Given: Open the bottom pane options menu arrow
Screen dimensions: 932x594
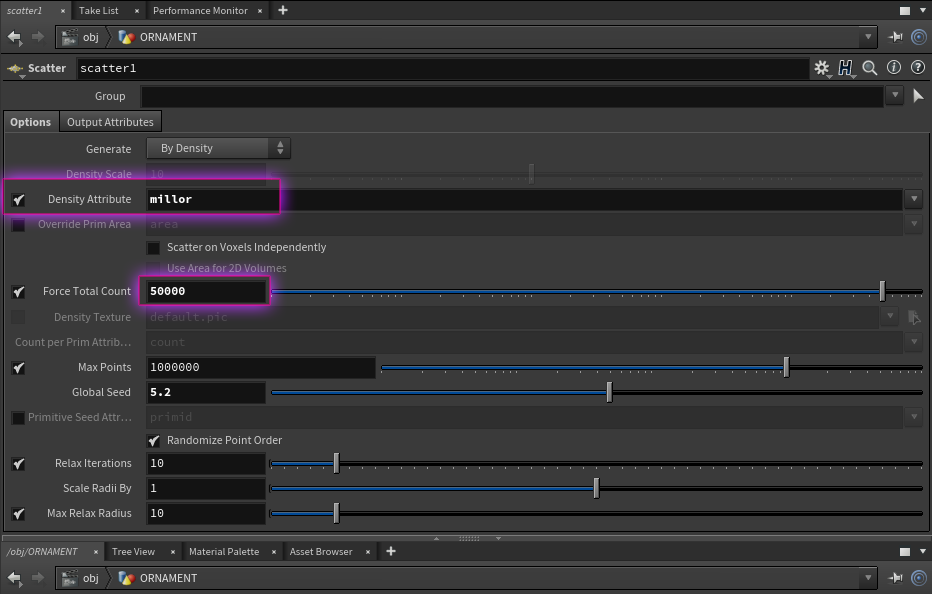Looking at the screenshot, I should pos(922,552).
